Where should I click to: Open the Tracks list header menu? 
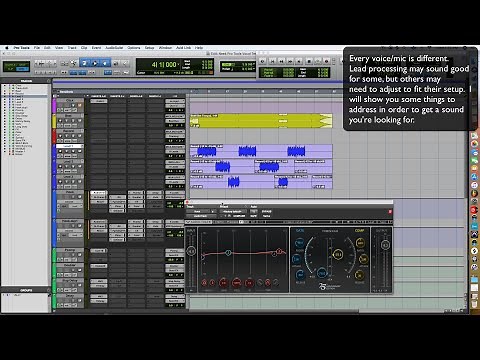[49, 81]
